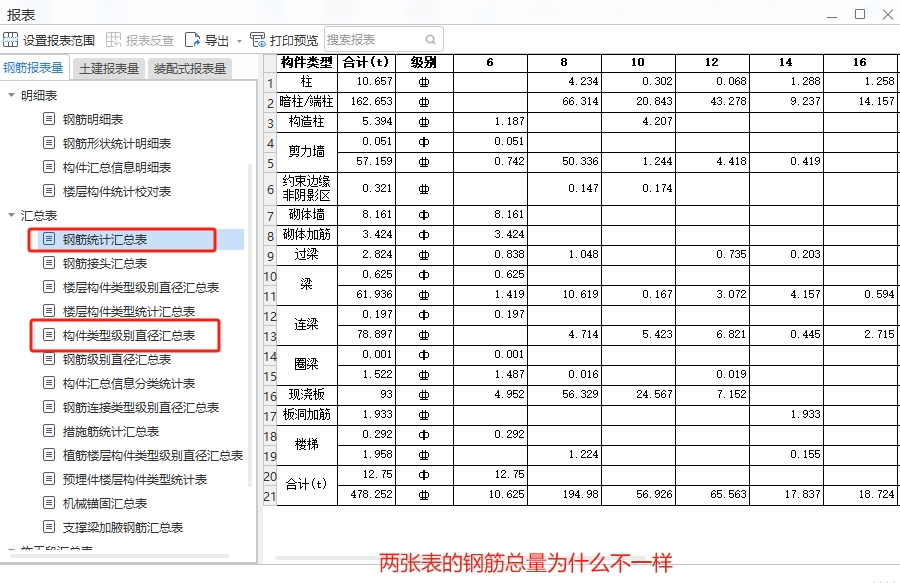This screenshot has height=583, width=900.
Task: Select row number 16 header
Action: (270, 395)
